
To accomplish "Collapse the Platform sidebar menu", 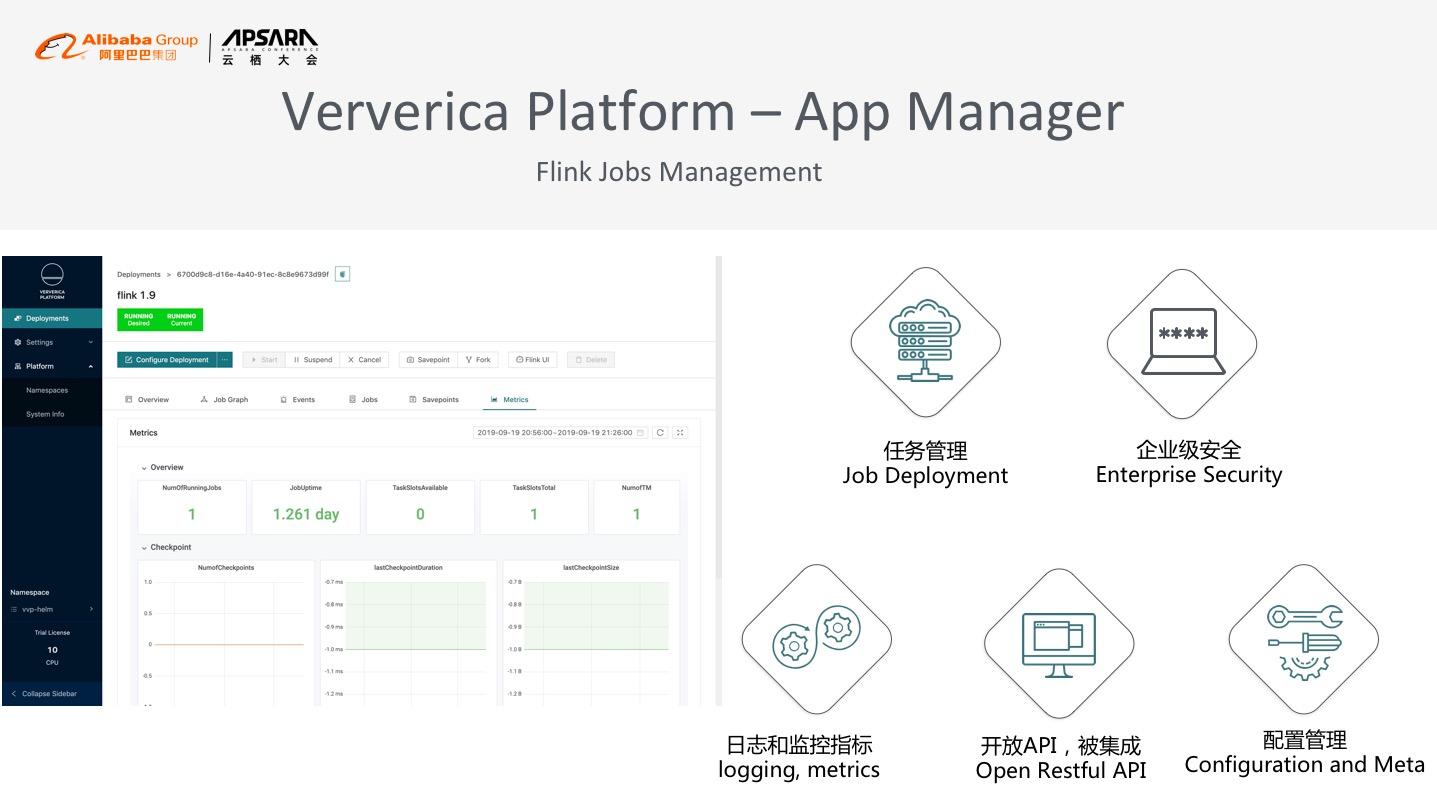I will click(52, 366).
